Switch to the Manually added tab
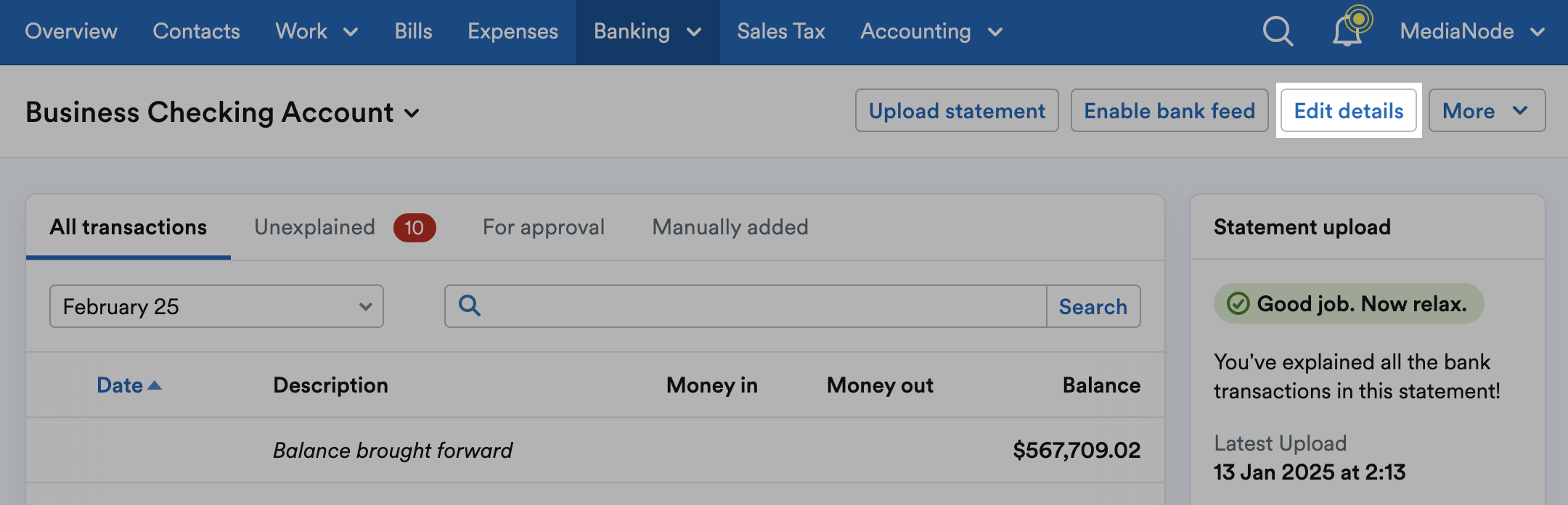This screenshot has height=505, width=1568. pos(730,227)
